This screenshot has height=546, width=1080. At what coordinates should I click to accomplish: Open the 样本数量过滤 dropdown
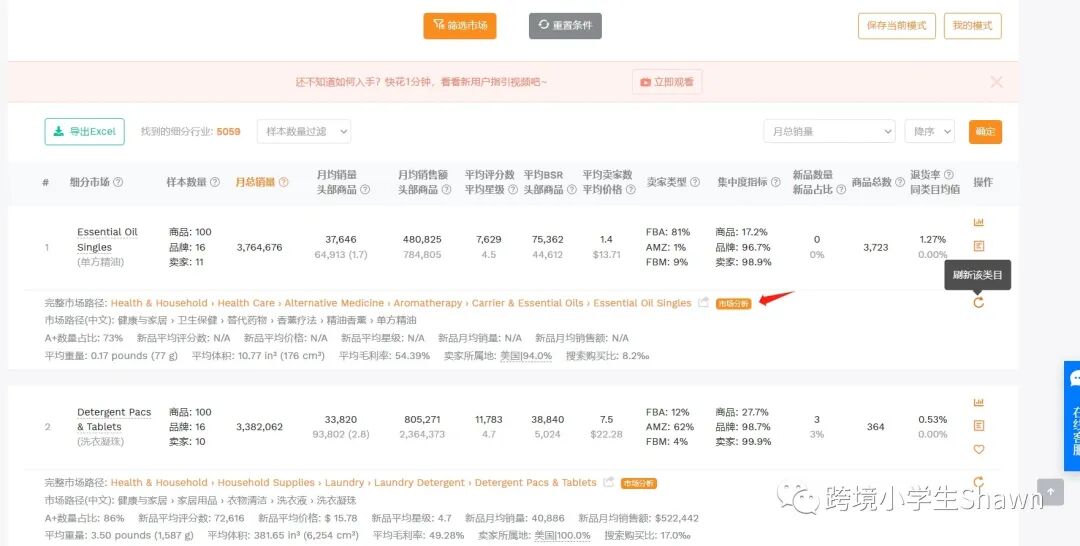tap(304, 132)
